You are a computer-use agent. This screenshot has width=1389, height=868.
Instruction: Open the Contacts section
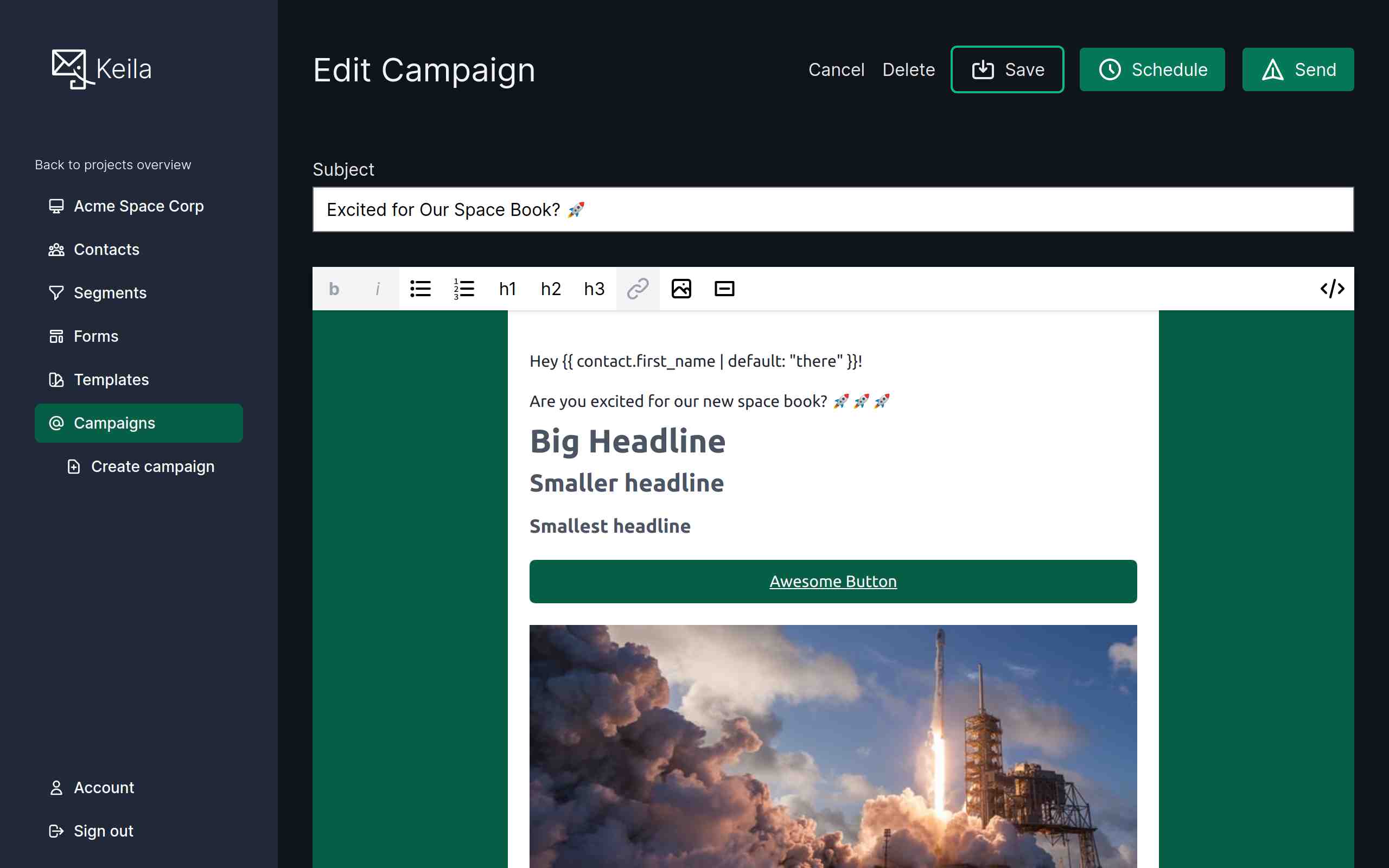(x=107, y=249)
